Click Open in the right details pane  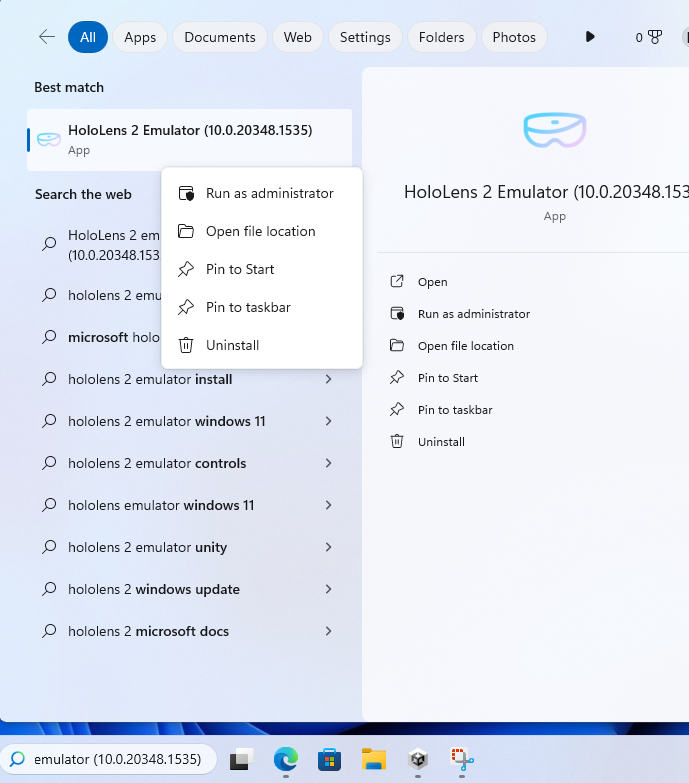(x=432, y=282)
